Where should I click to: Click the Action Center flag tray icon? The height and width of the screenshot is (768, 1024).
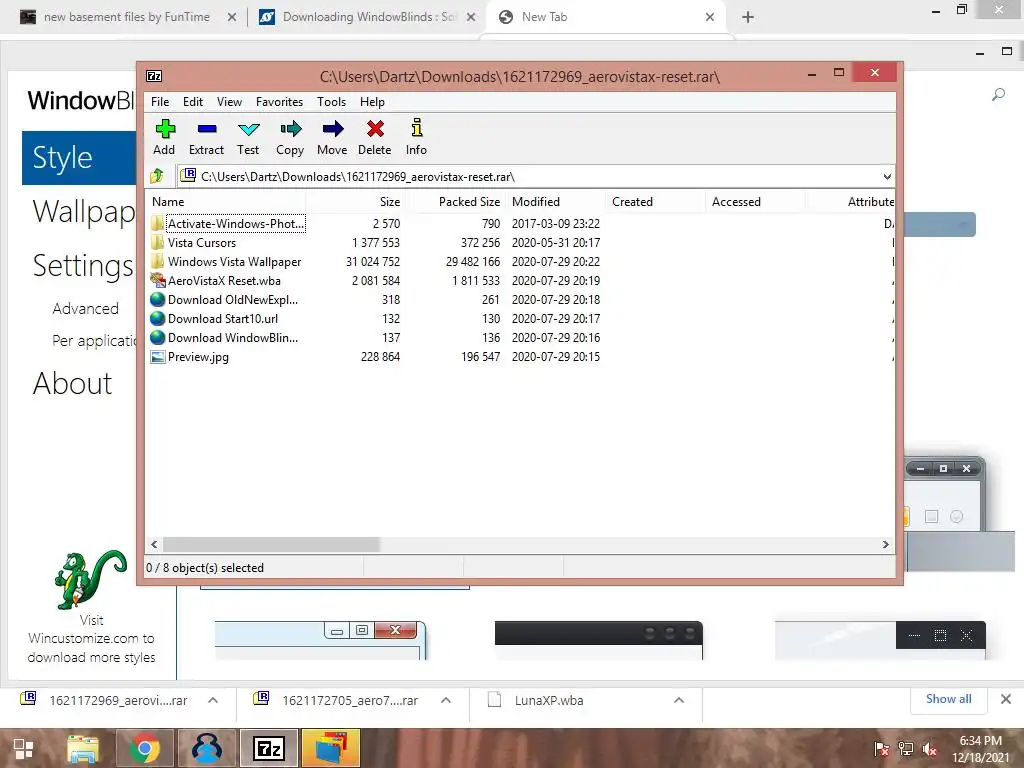(882, 749)
